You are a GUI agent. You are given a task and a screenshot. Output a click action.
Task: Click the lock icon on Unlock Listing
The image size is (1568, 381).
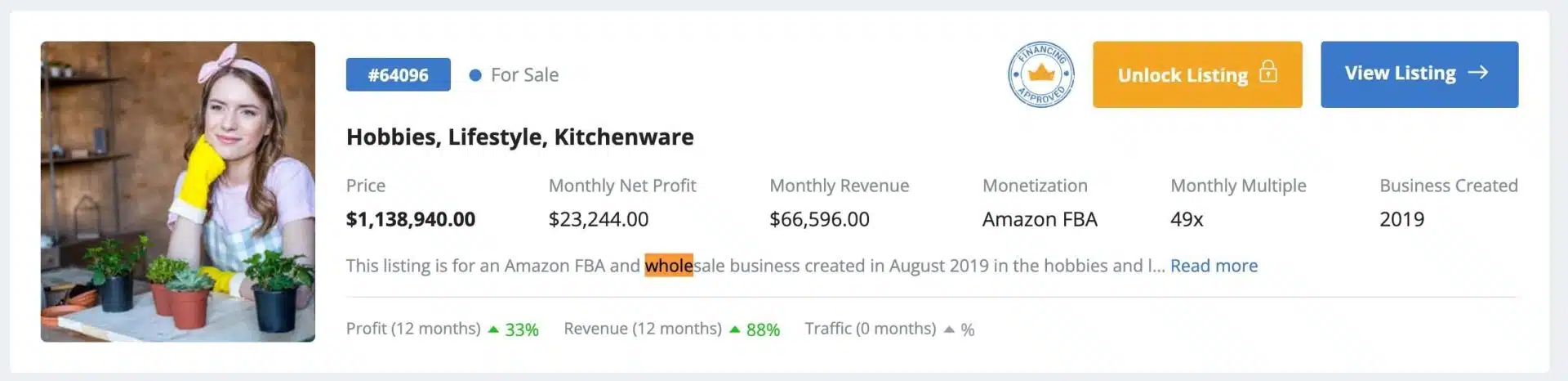point(1267,72)
